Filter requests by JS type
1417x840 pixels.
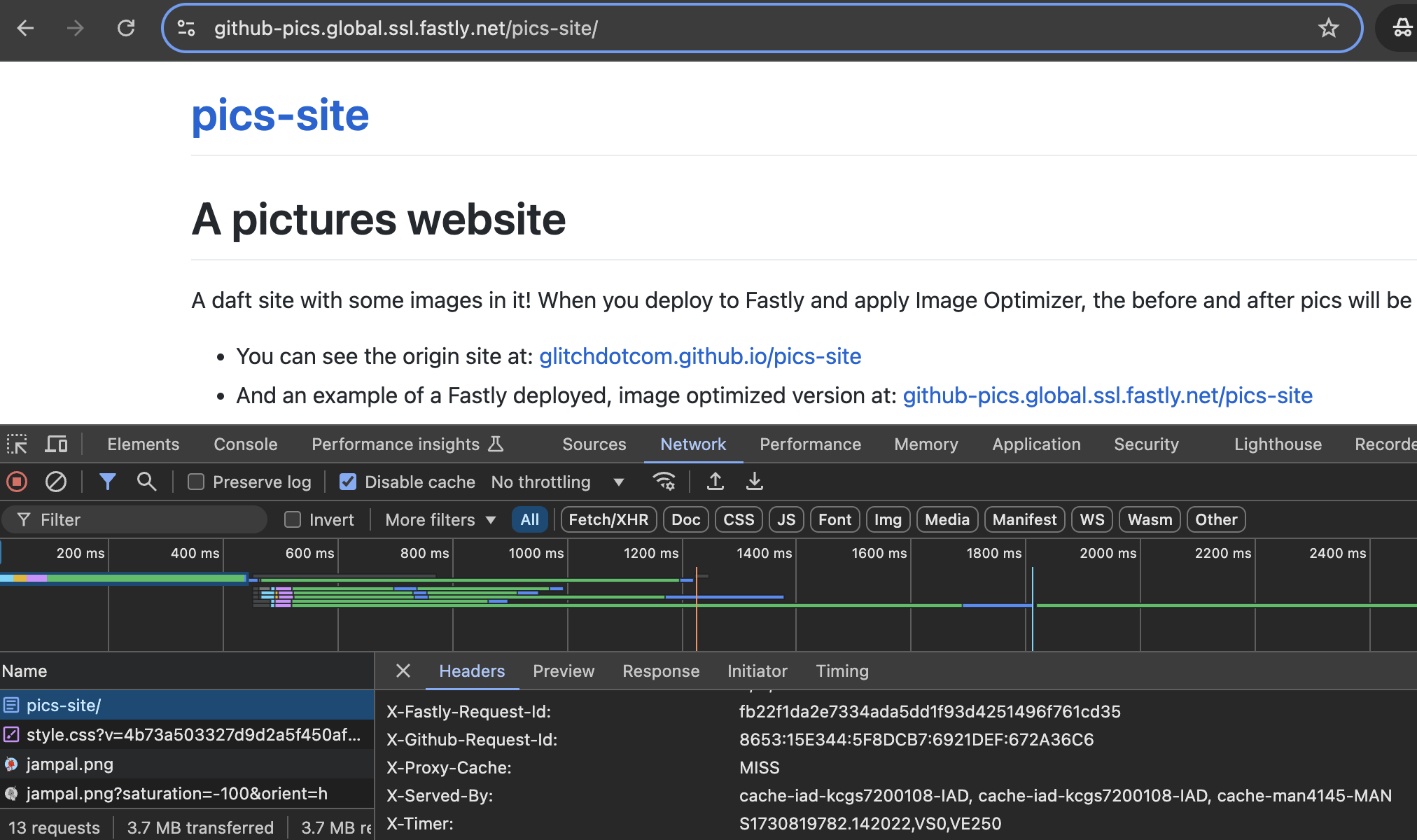[x=786, y=519]
